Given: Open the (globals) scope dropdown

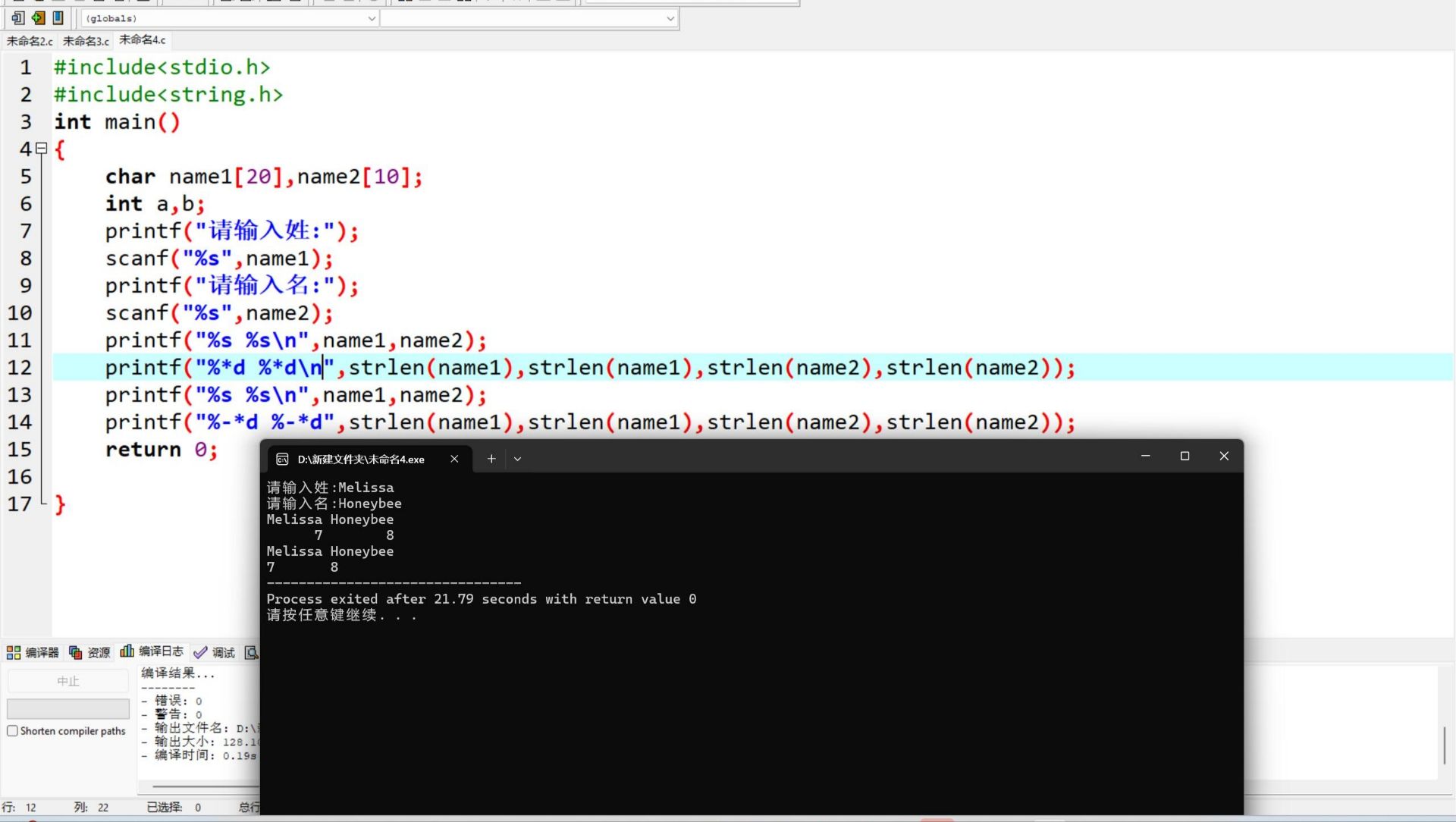Looking at the screenshot, I should (x=229, y=18).
